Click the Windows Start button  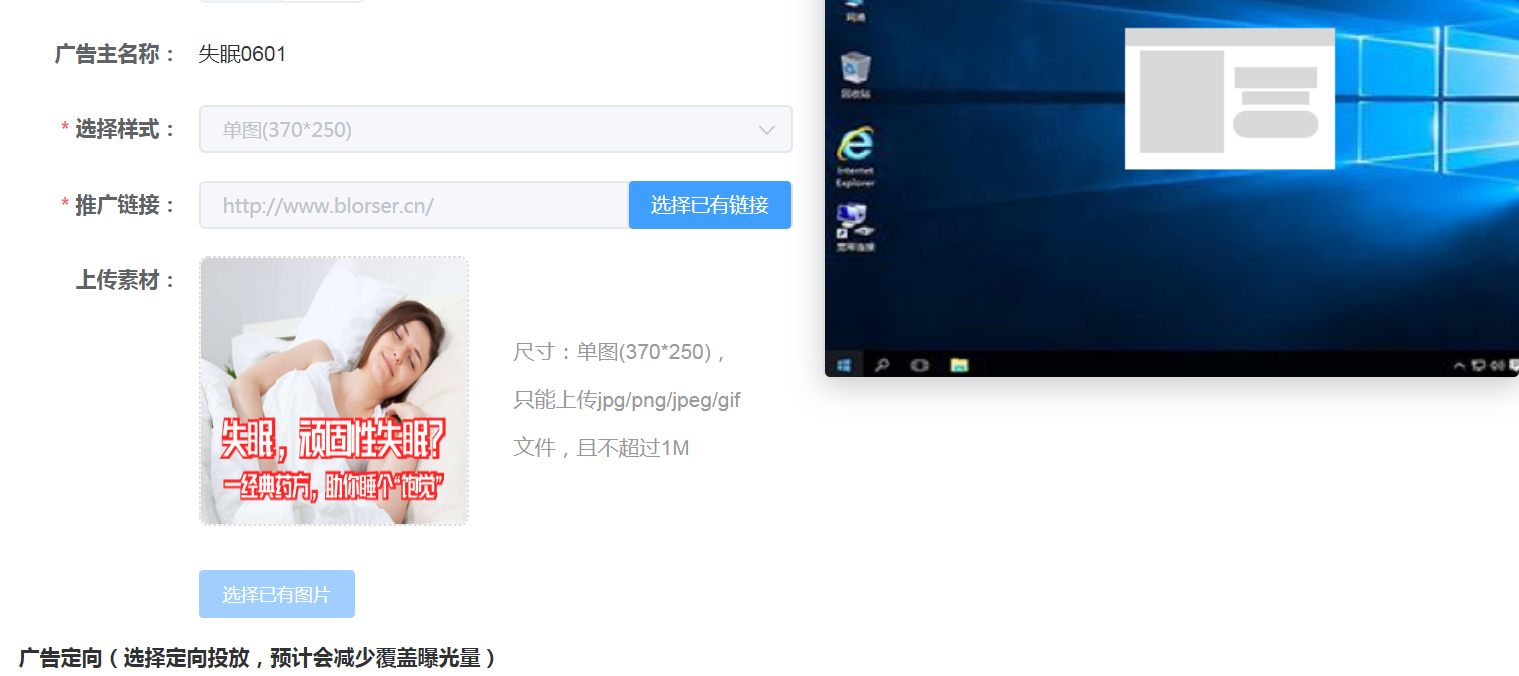845,365
